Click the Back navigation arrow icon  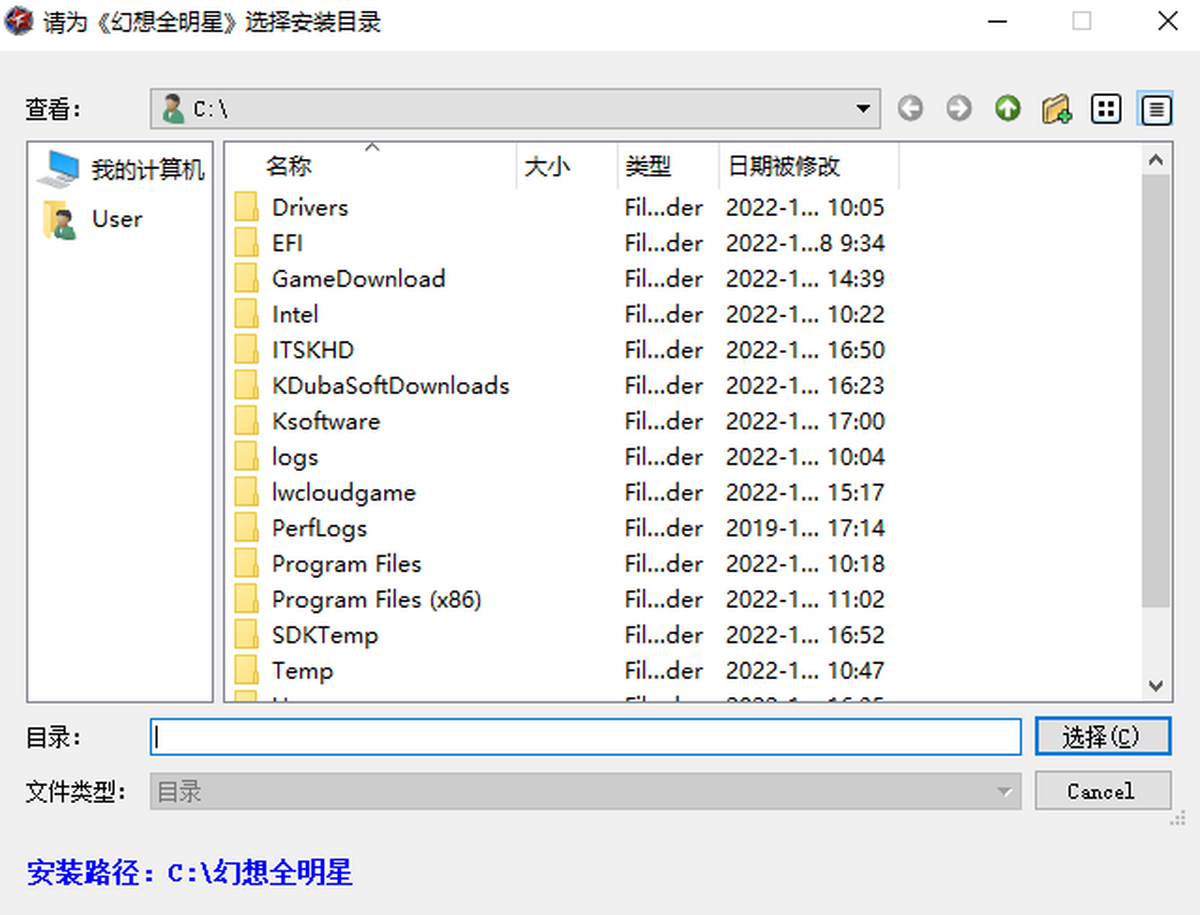pyautogui.click(x=910, y=108)
